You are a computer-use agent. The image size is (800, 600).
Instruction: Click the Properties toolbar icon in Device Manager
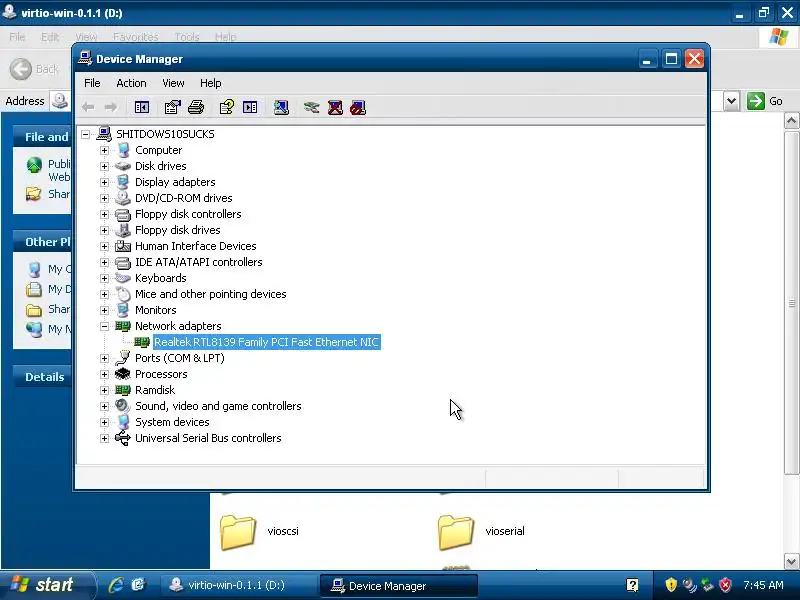point(172,107)
